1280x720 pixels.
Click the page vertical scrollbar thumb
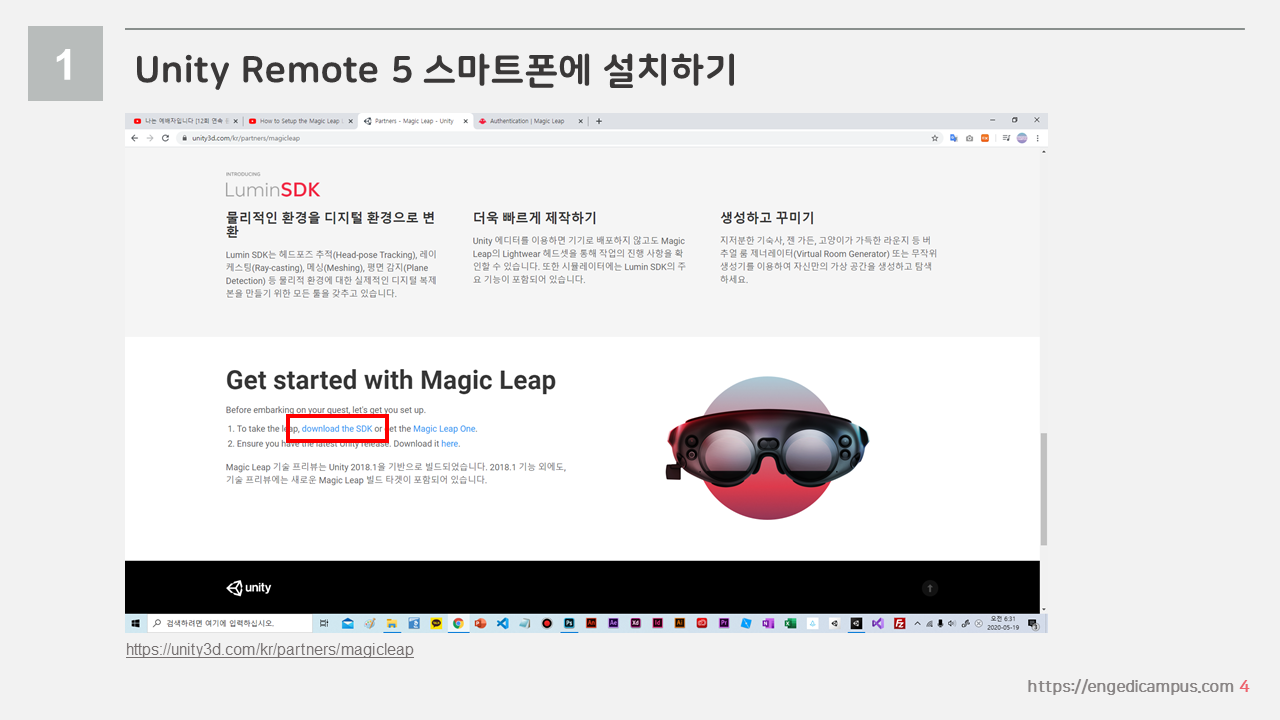(1044, 489)
